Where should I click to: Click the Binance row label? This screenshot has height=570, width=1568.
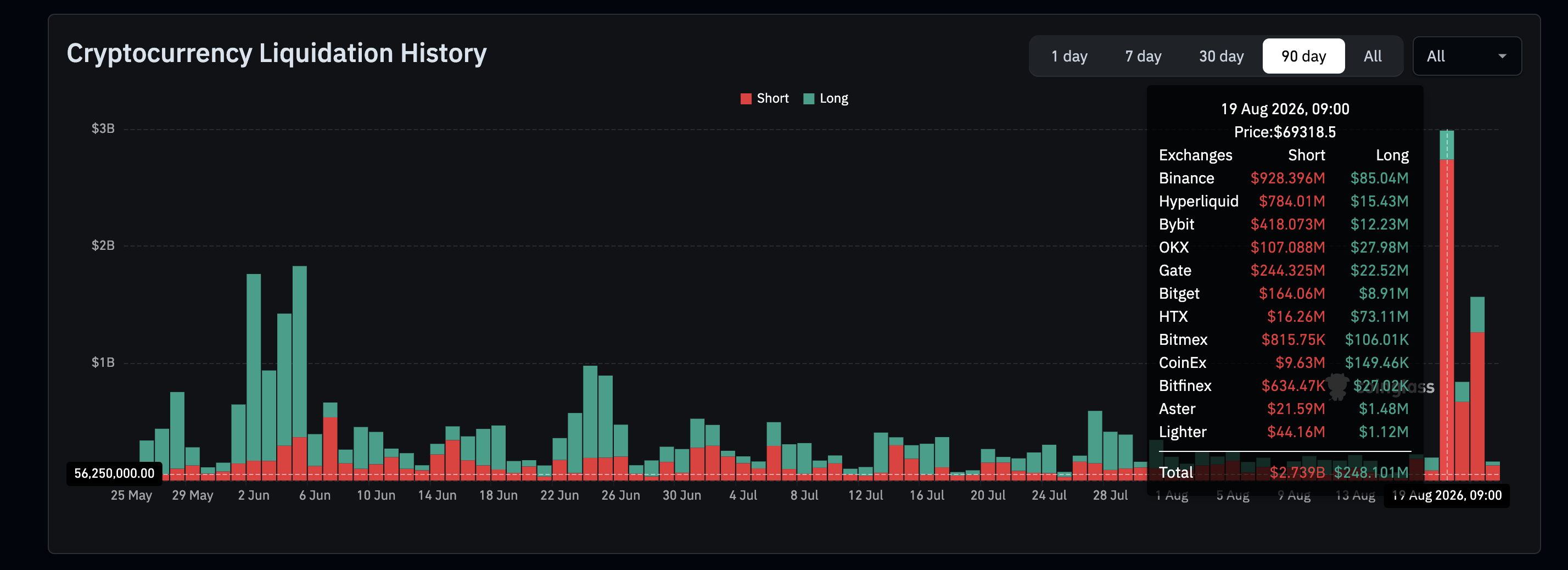coord(1186,178)
